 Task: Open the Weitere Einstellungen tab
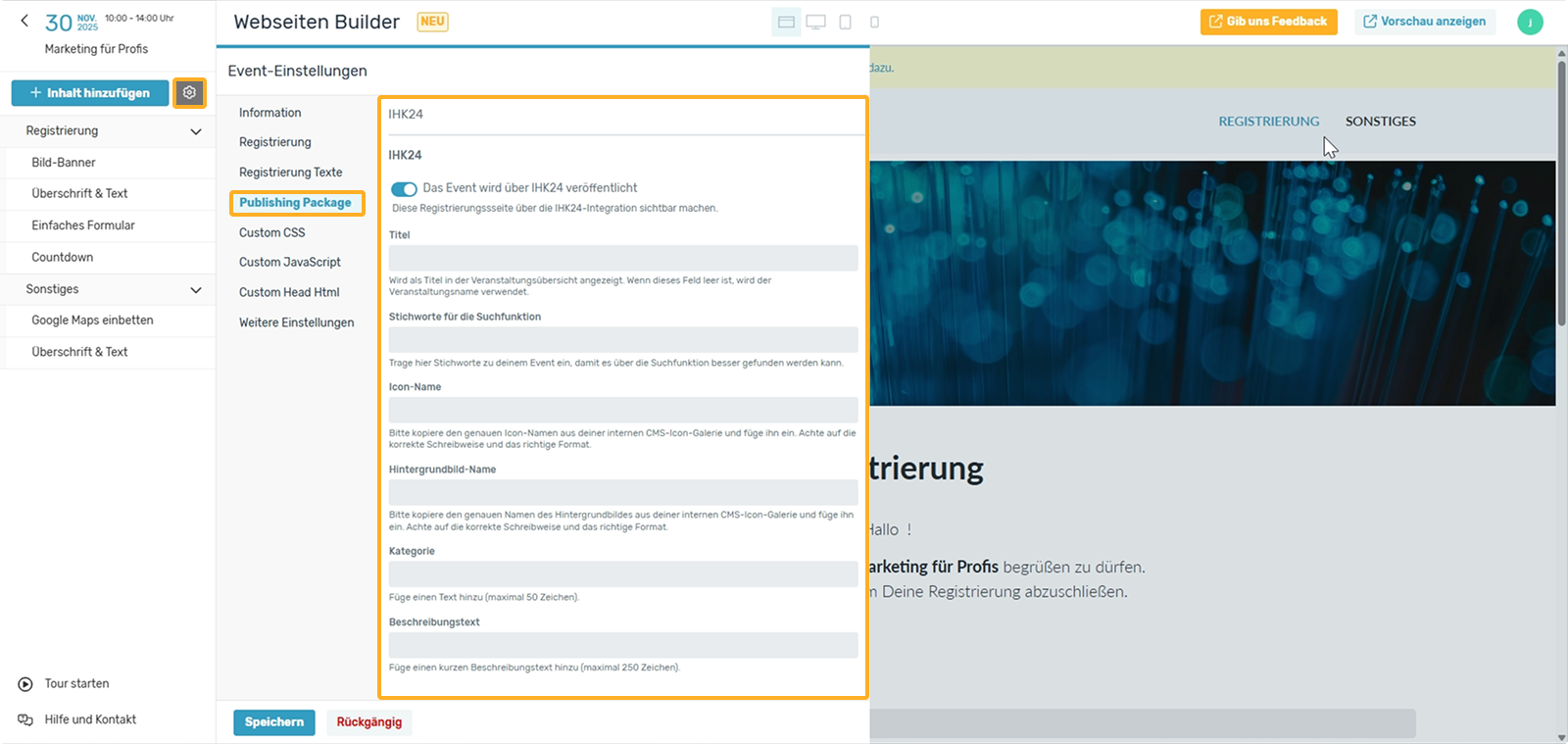coord(296,322)
